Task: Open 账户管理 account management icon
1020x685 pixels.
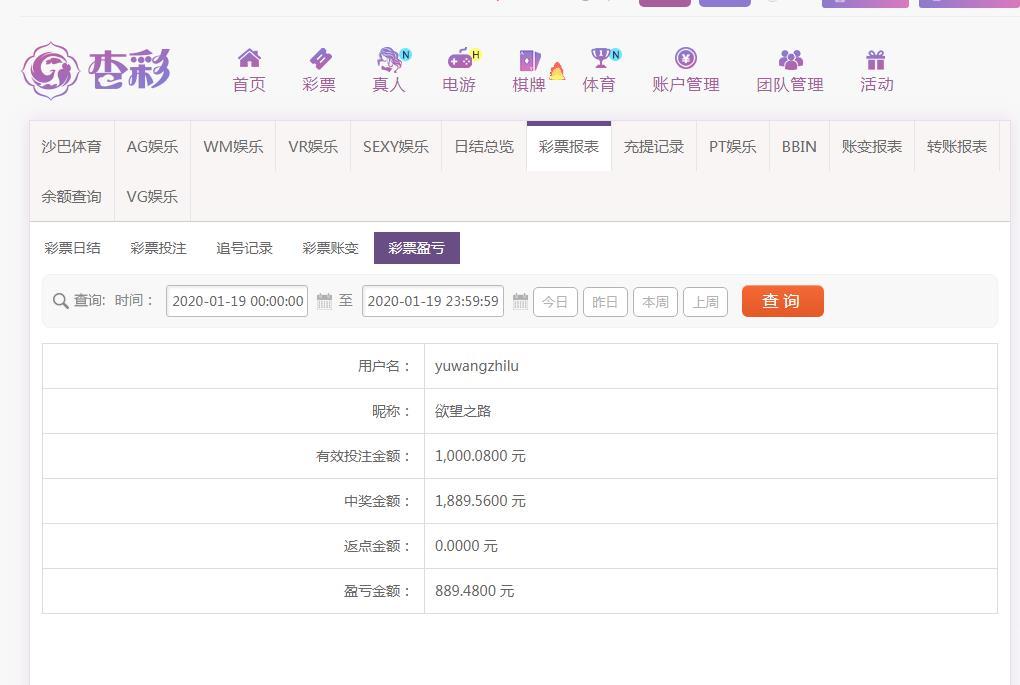Action: click(685, 59)
